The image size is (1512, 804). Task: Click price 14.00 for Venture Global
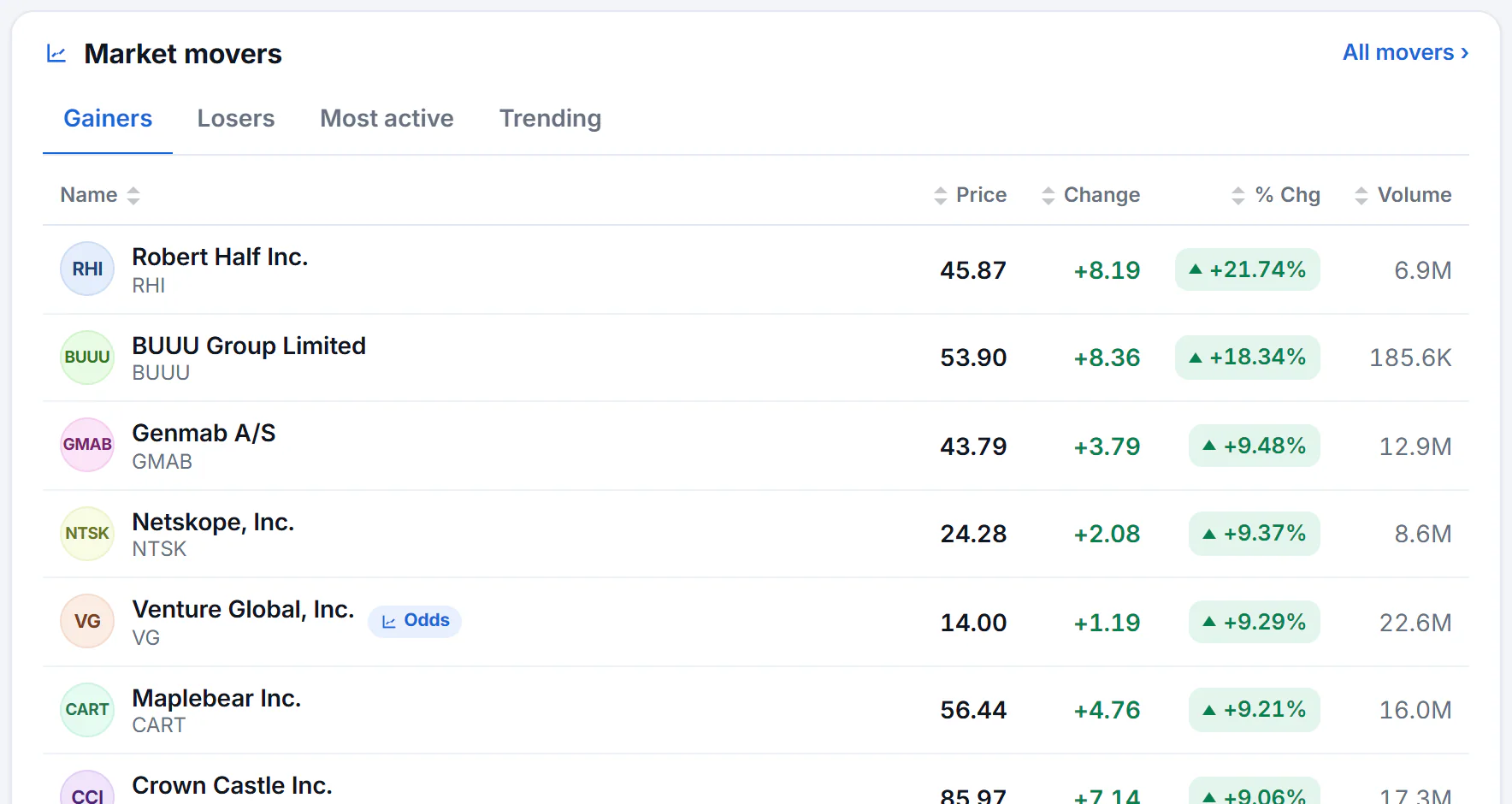[x=973, y=623]
